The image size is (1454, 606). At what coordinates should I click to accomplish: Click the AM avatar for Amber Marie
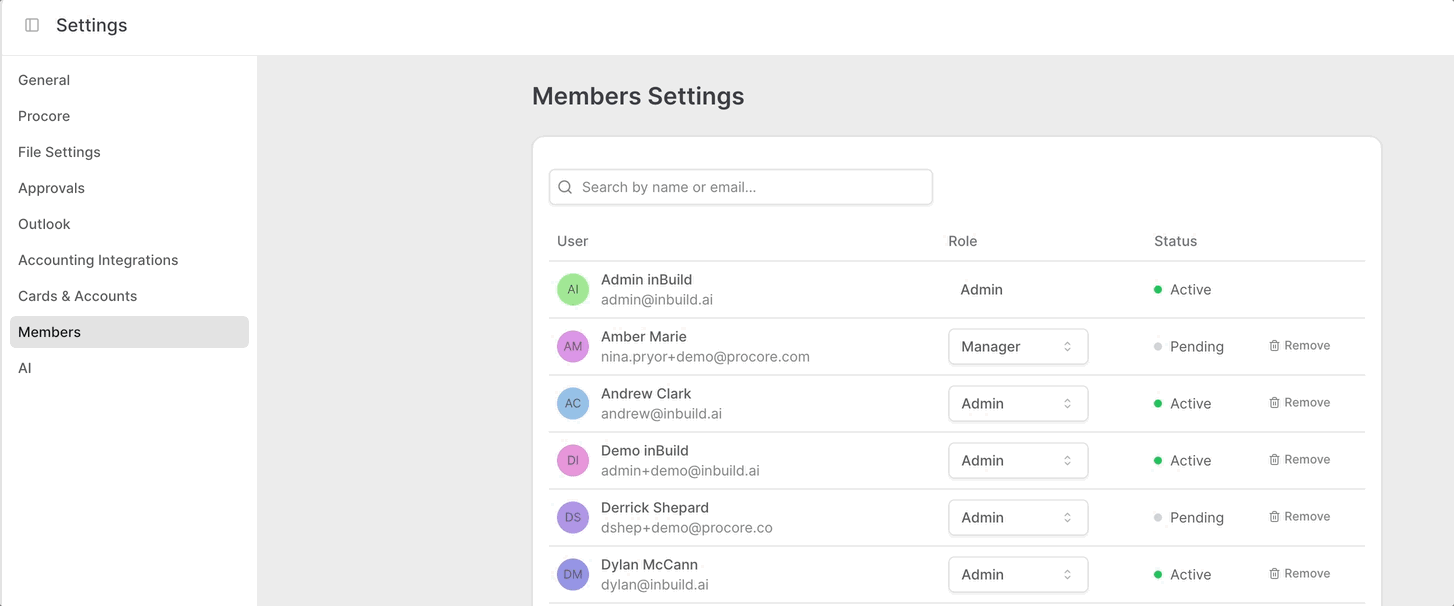pos(573,347)
